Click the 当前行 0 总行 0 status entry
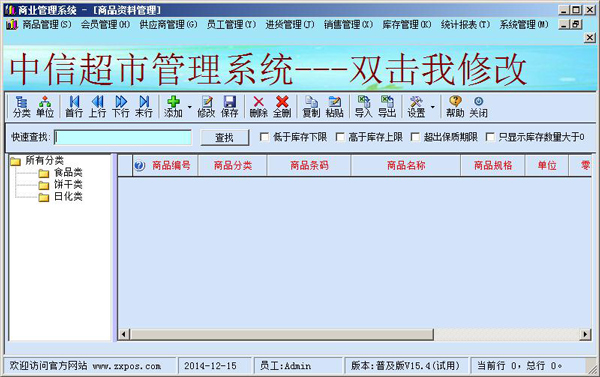The image size is (600, 377). point(519,366)
